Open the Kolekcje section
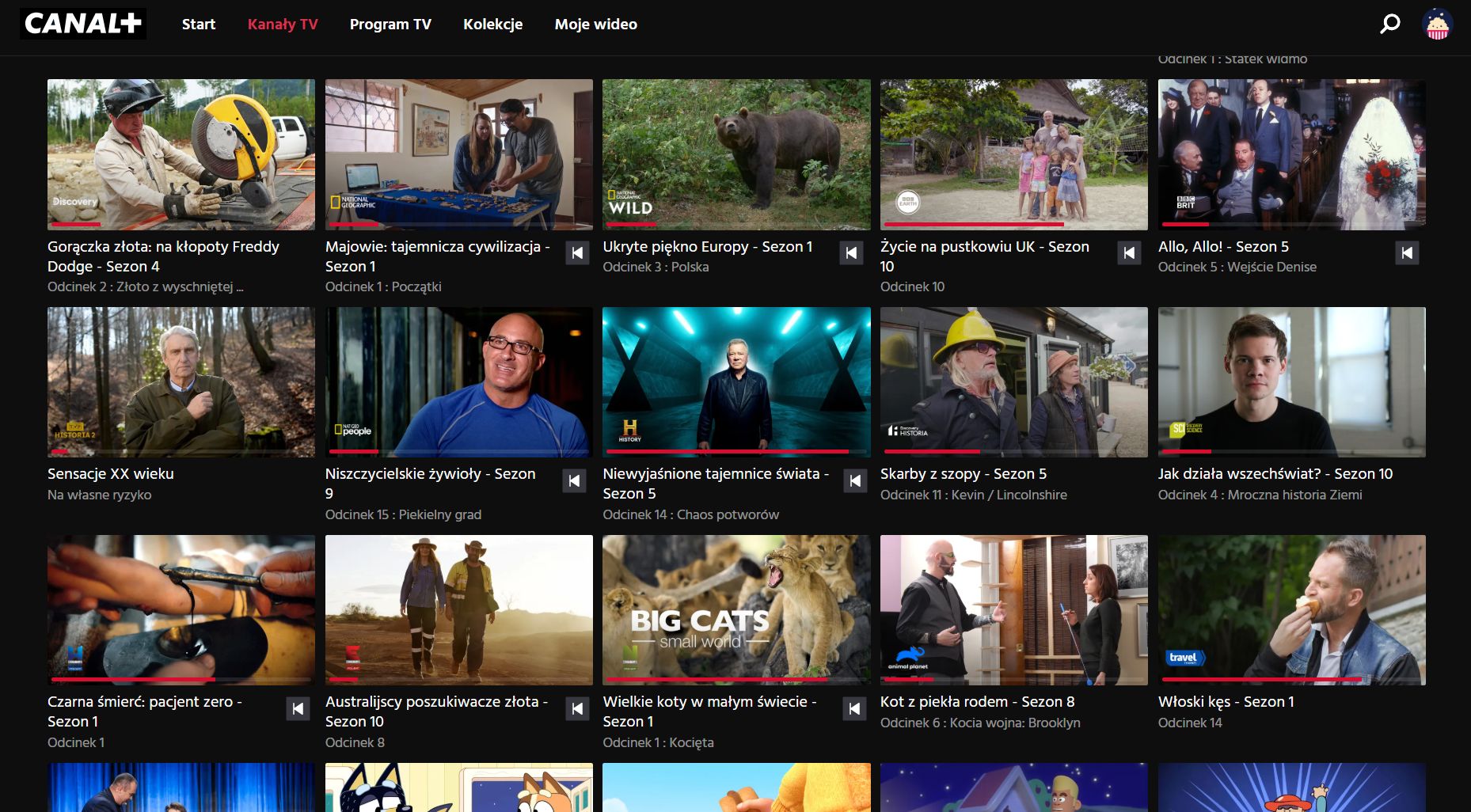Image resolution: width=1471 pixels, height=812 pixels. click(x=492, y=25)
